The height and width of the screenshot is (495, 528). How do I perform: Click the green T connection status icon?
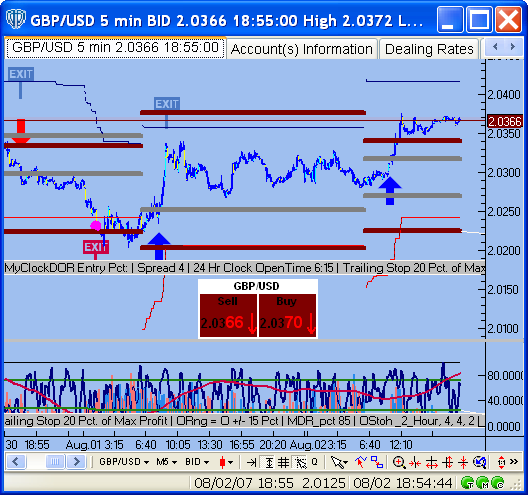(x=467, y=483)
